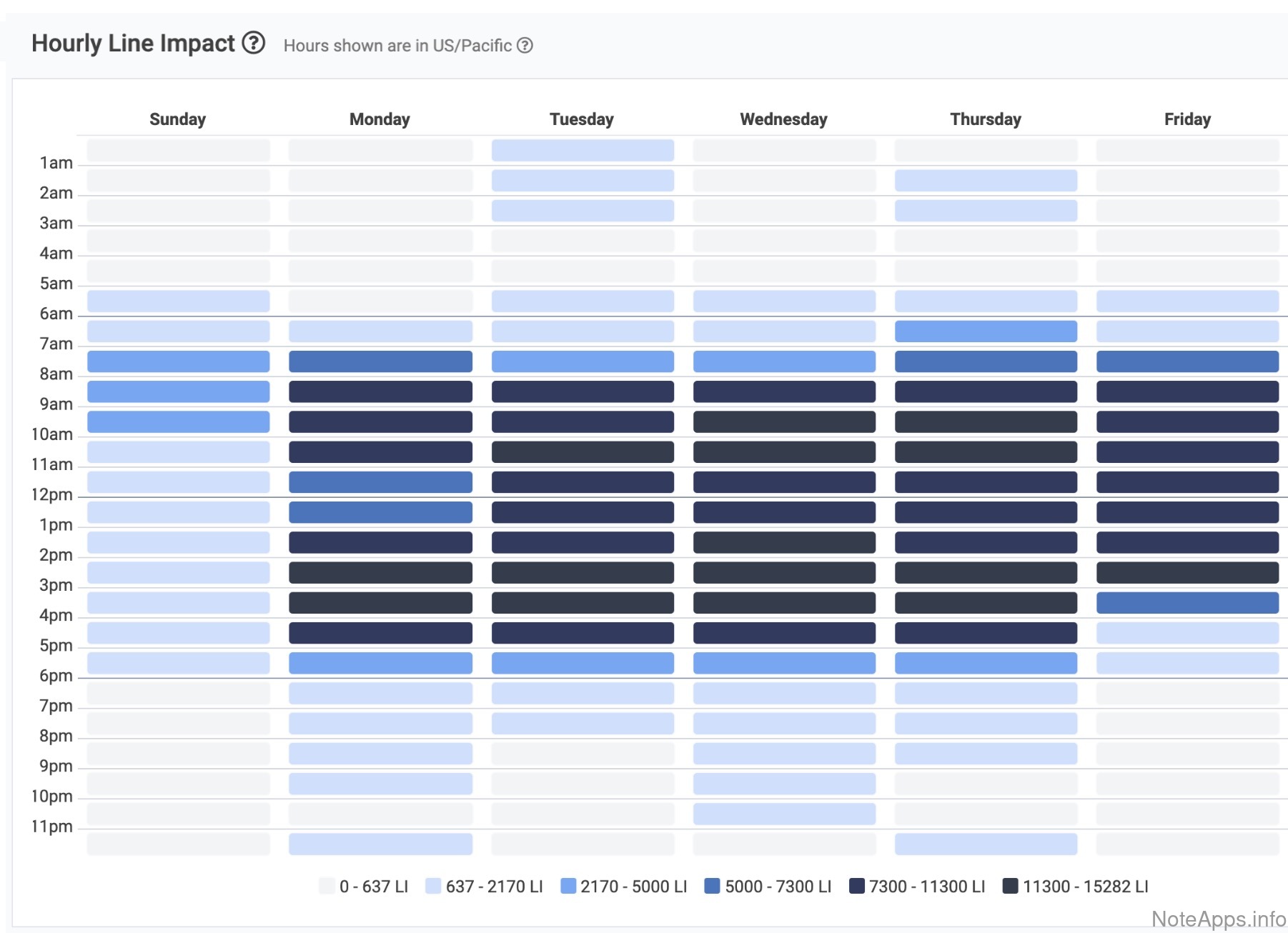The width and height of the screenshot is (1288, 933).
Task: Toggle the 5000 - 7300 LI legend swatch
Action: 712,886
